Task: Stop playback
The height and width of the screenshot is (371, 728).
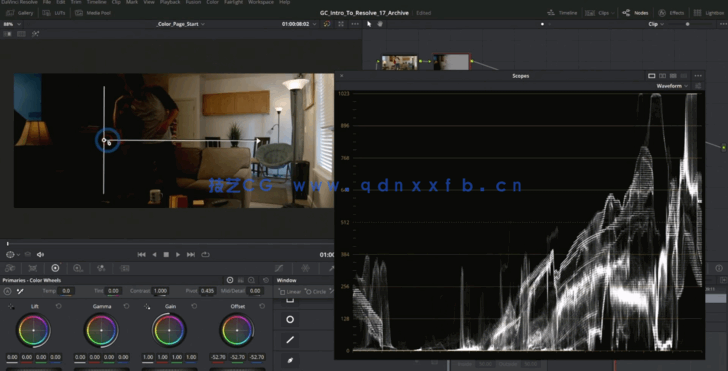Action: [166, 254]
